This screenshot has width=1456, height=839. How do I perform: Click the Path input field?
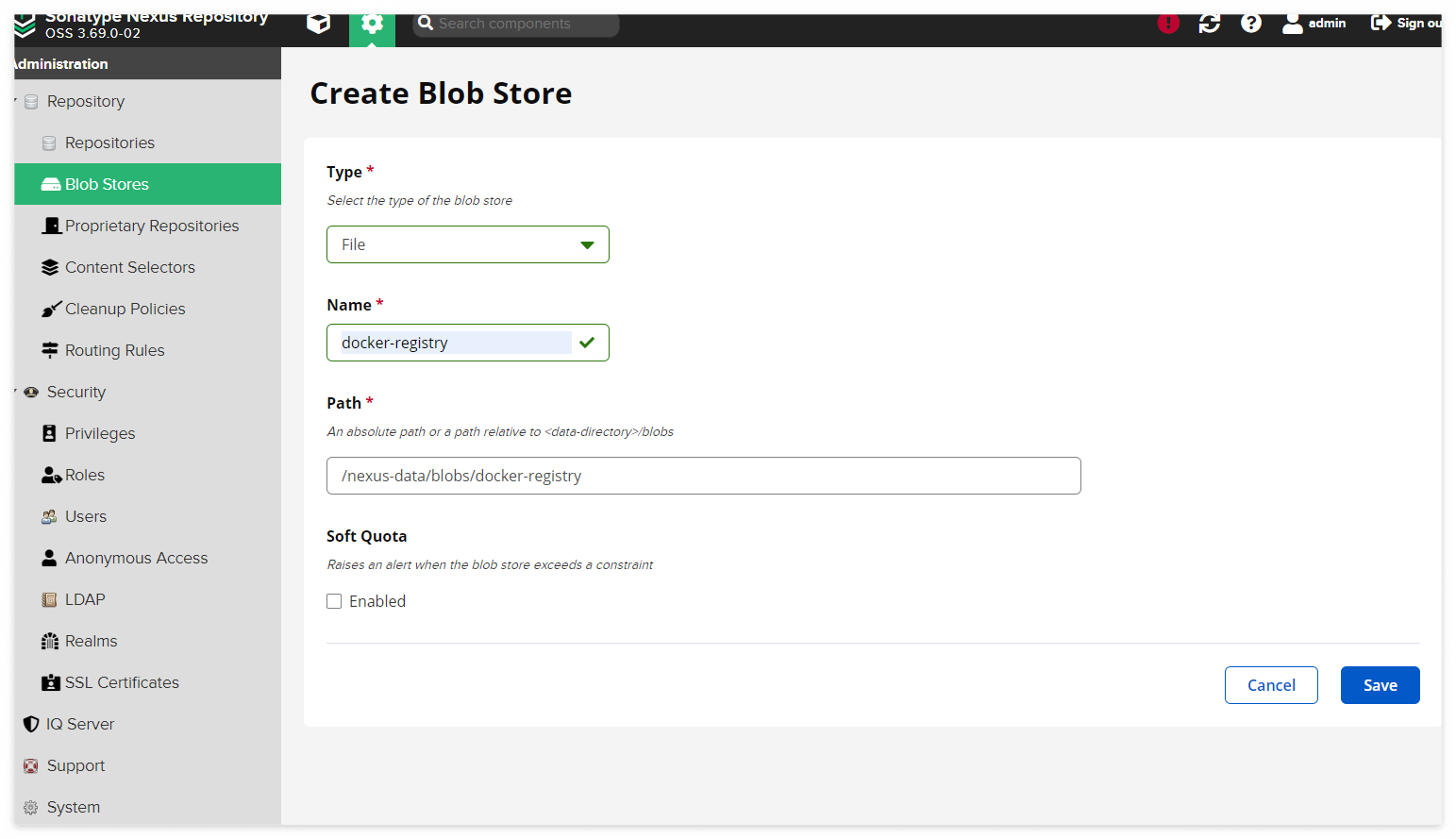(x=704, y=476)
